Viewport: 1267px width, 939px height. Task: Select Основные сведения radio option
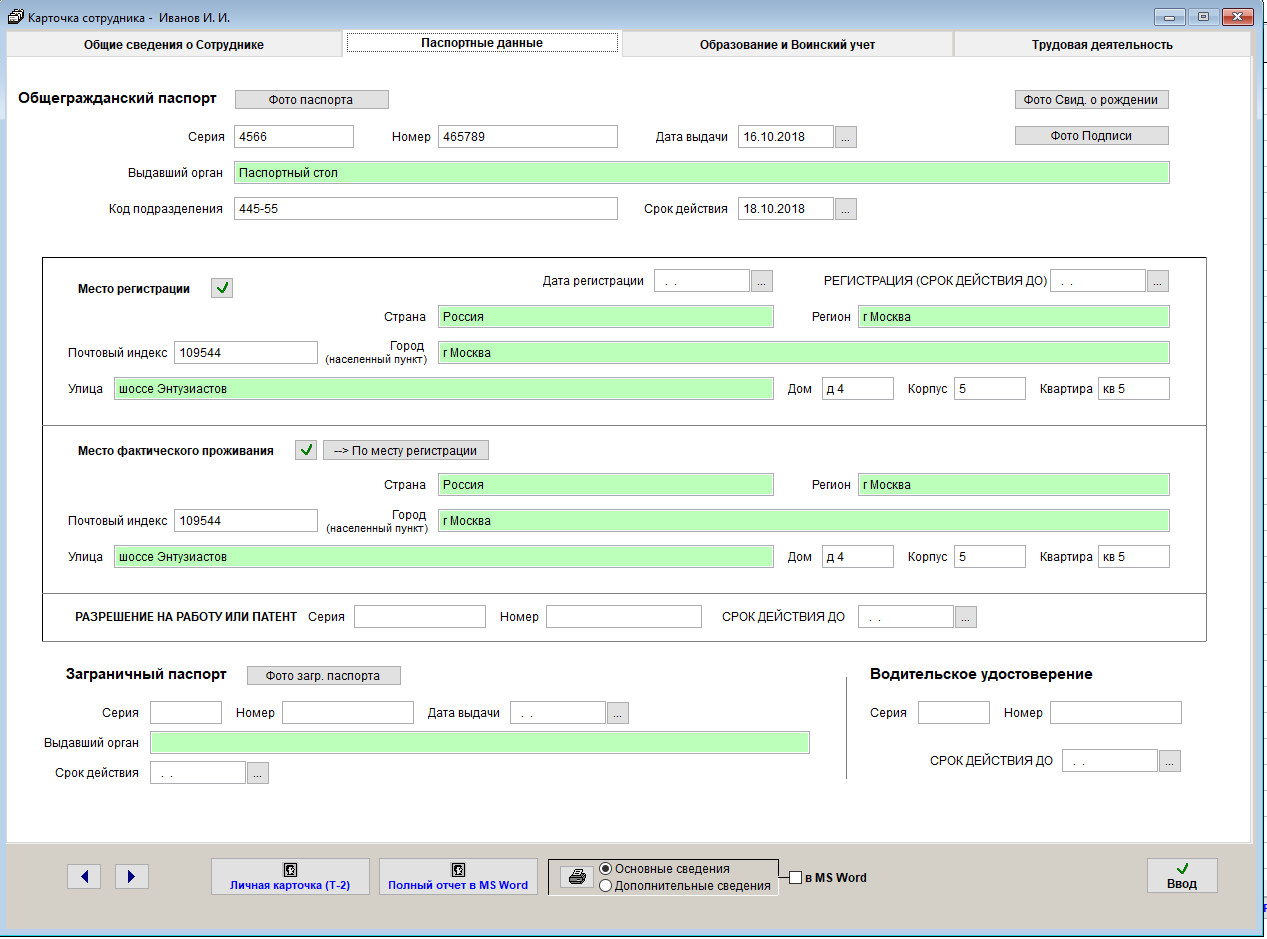coord(605,869)
